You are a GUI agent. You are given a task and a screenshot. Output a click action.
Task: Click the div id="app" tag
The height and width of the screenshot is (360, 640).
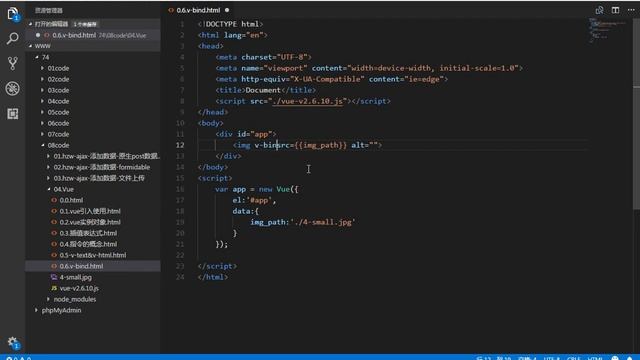coord(246,134)
